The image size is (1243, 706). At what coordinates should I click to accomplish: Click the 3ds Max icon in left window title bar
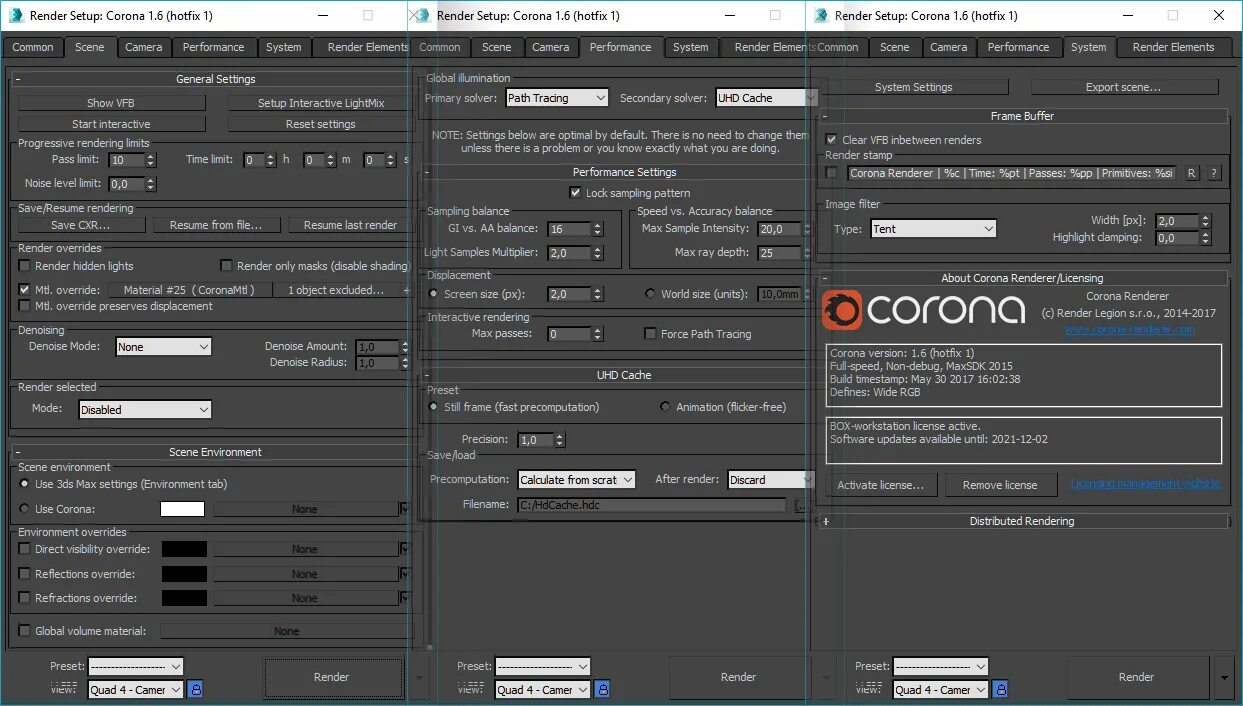pos(15,15)
